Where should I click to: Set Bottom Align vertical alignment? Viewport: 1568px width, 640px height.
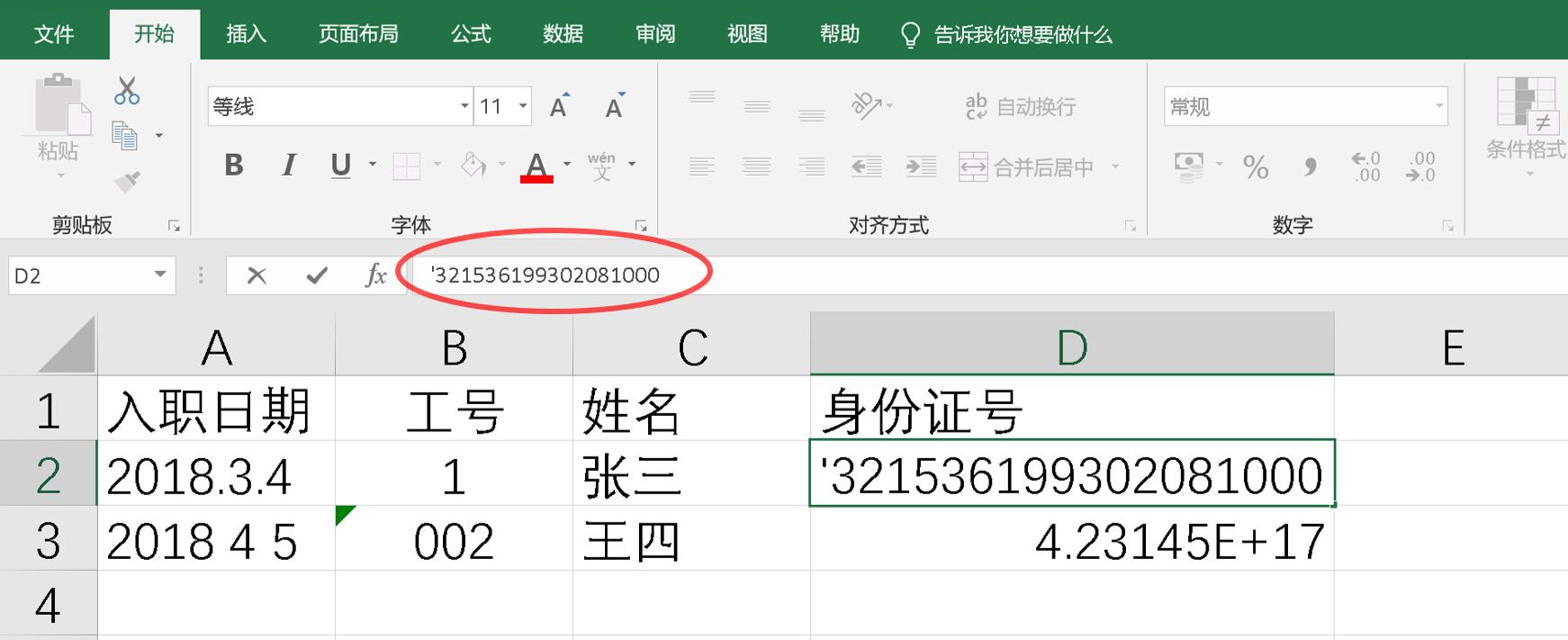811,114
